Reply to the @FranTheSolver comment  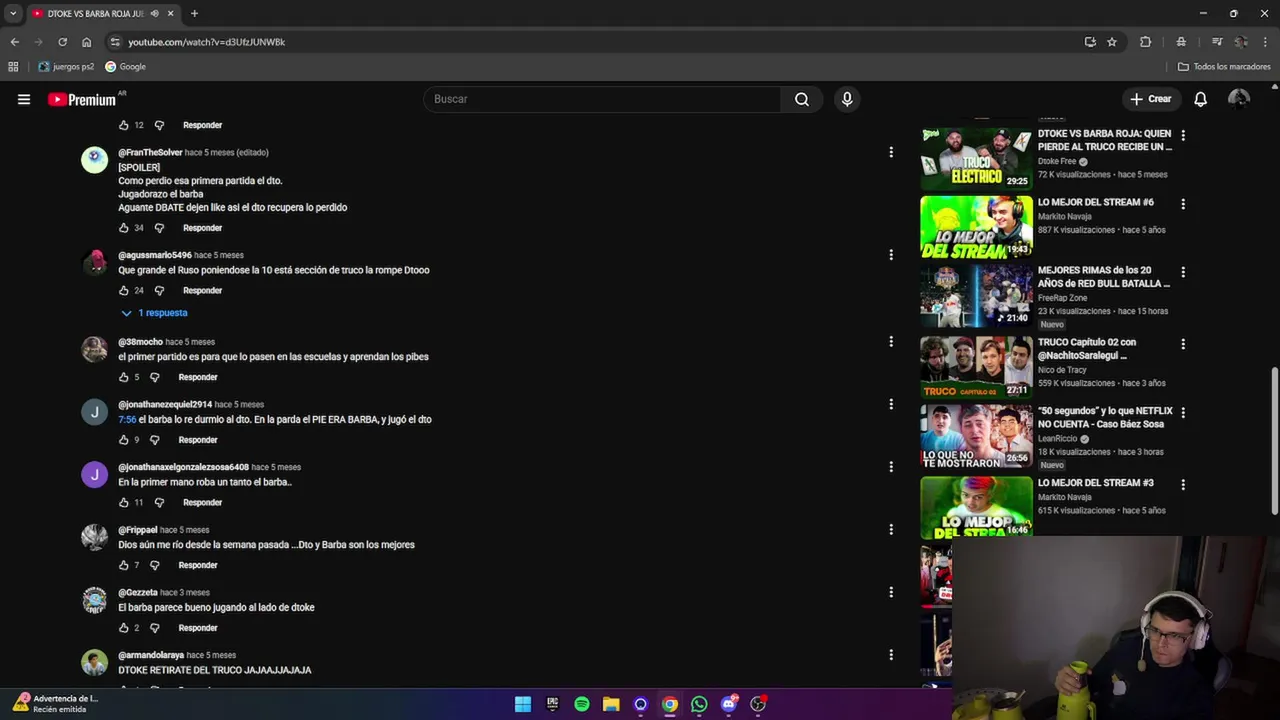point(202,228)
